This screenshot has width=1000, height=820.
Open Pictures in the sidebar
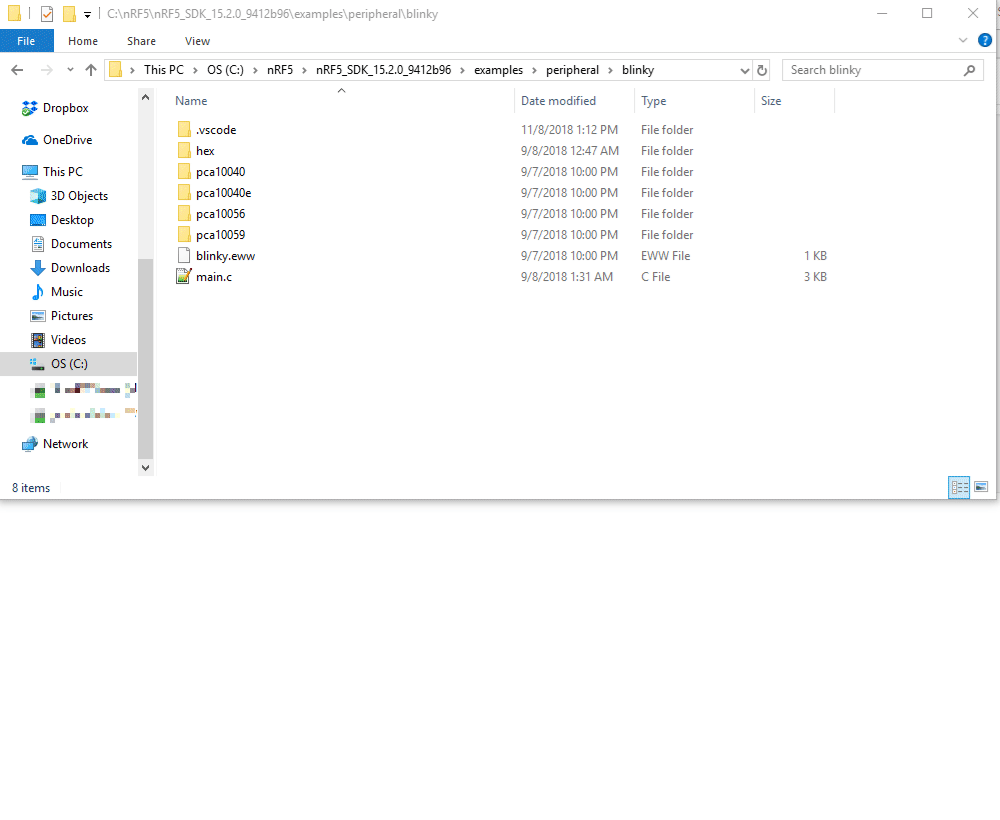(x=61, y=316)
